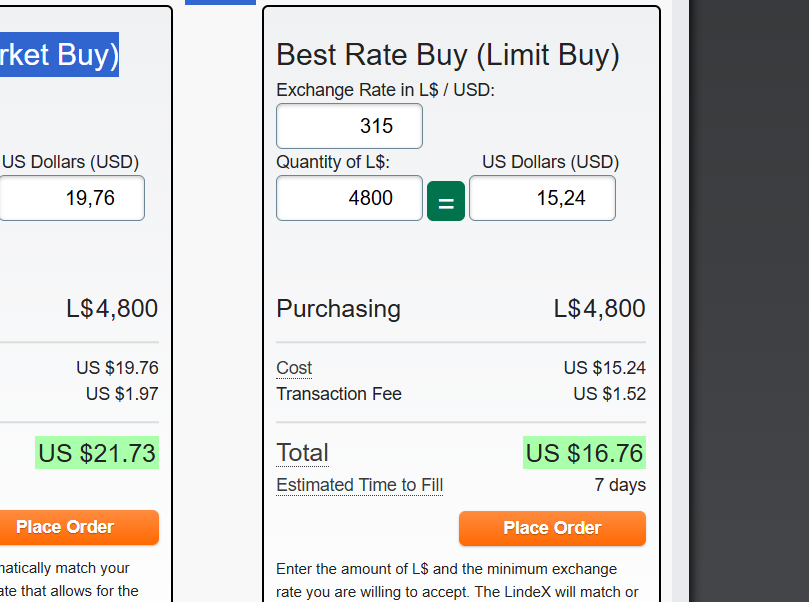This screenshot has height=602, width=809.
Task: Click the underlined Cost label
Action: click(294, 368)
